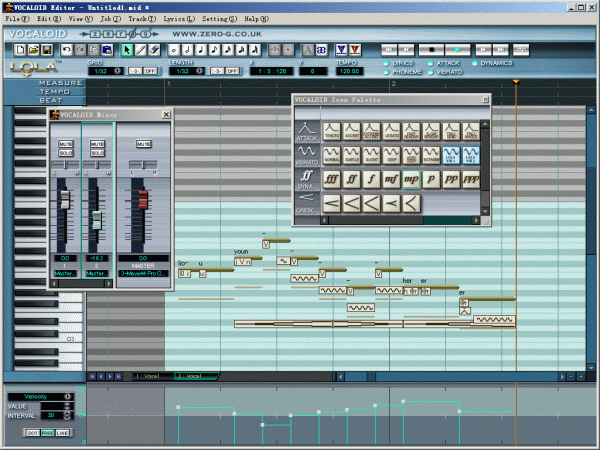This screenshot has width=600, height=450.
Task: Click the æ phoneme icon in the toolbar
Action: point(321,50)
